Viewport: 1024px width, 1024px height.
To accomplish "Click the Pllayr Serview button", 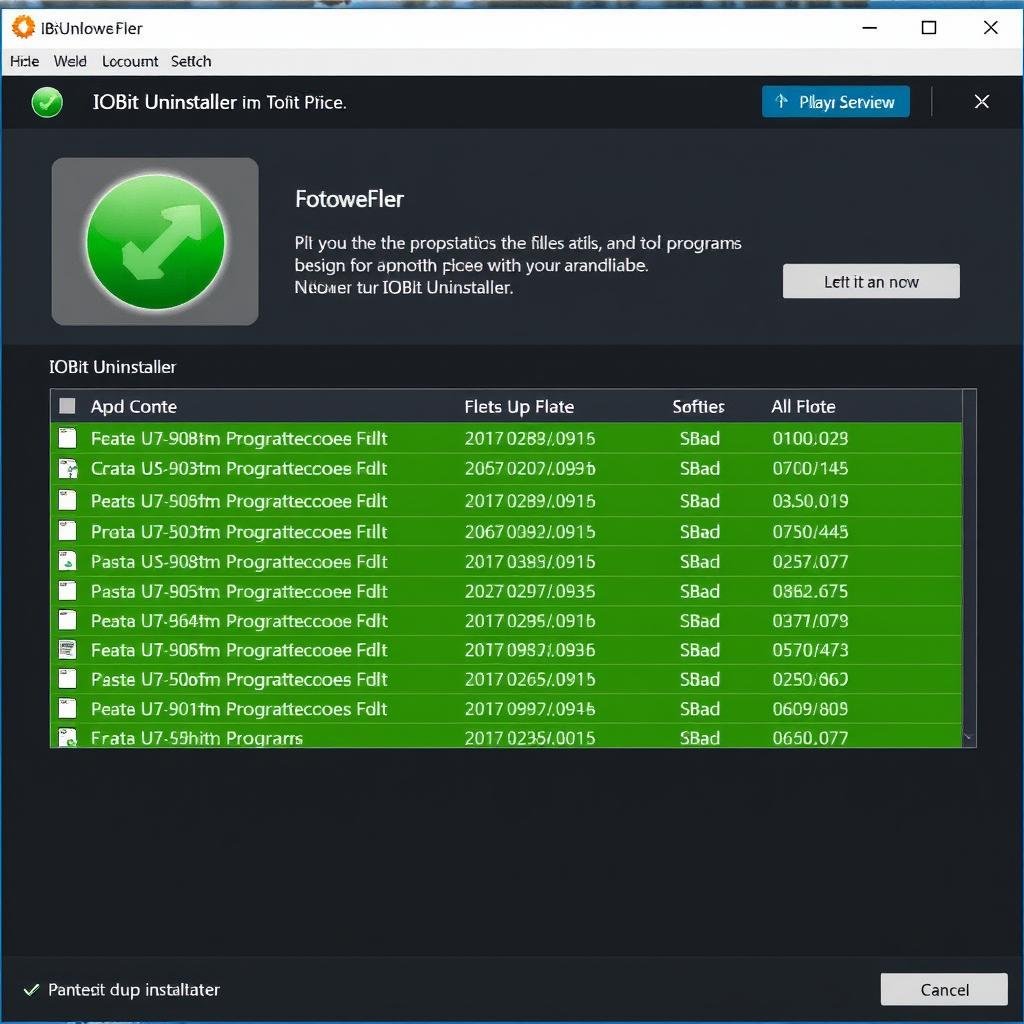I will pos(835,102).
